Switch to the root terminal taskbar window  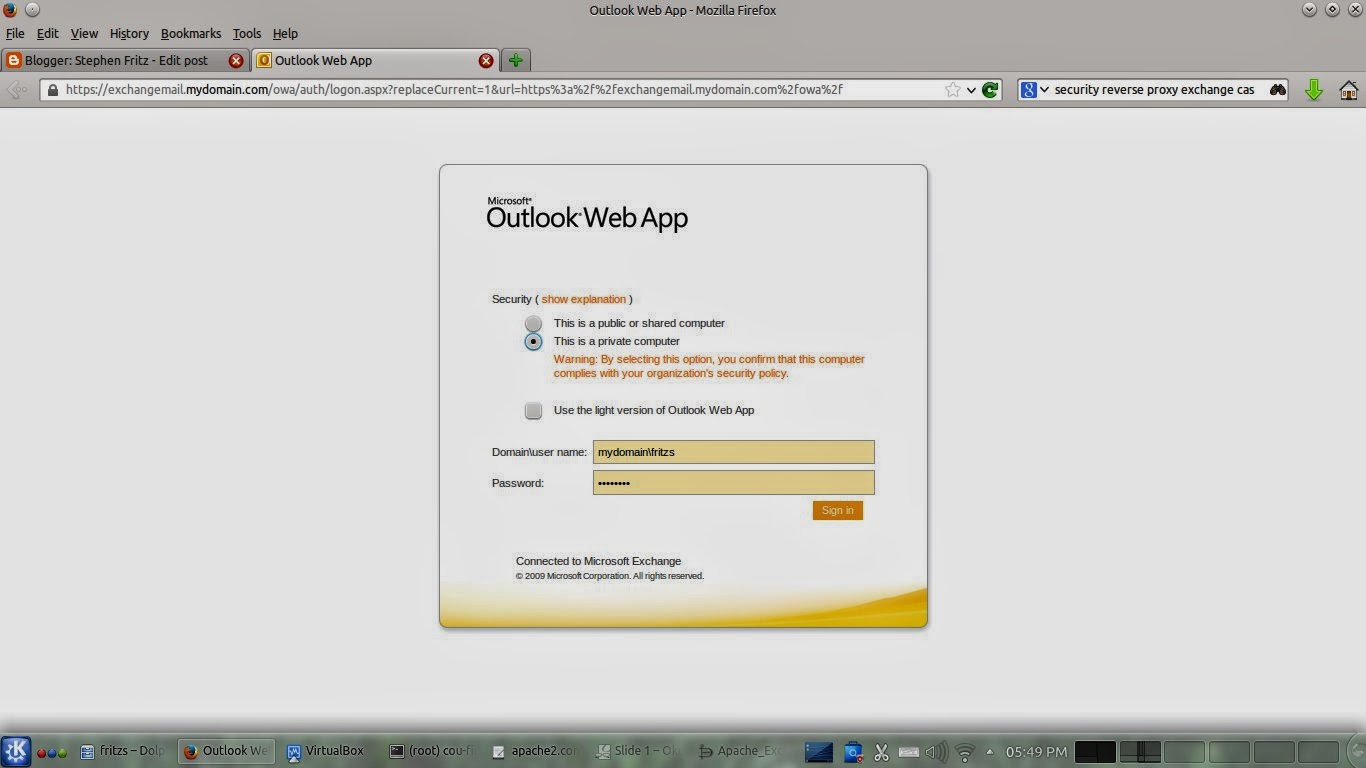[x=433, y=751]
